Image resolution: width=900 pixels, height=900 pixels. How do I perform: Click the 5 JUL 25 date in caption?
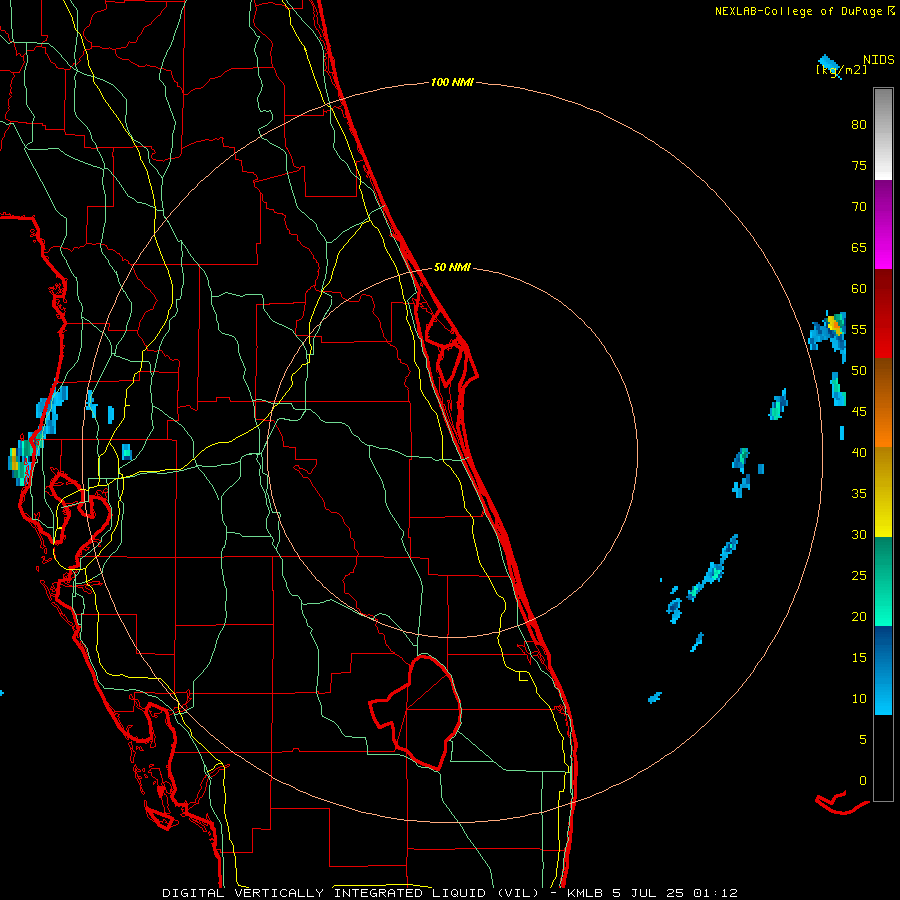point(649,893)
